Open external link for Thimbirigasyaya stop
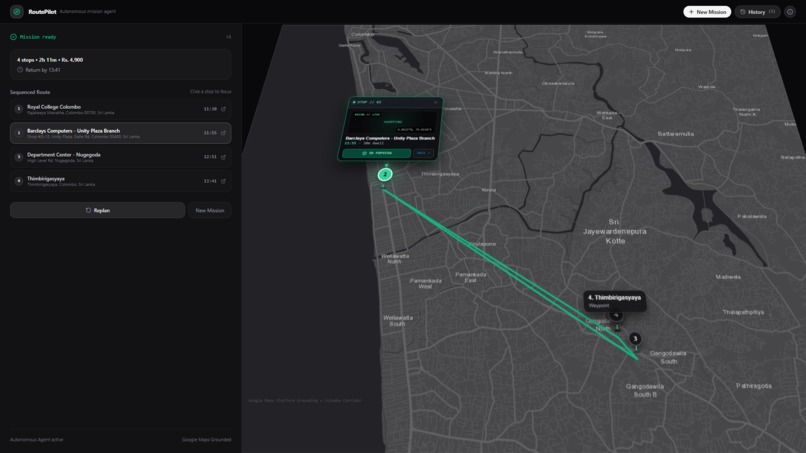The image size is (806, 453). coord(223,181)
